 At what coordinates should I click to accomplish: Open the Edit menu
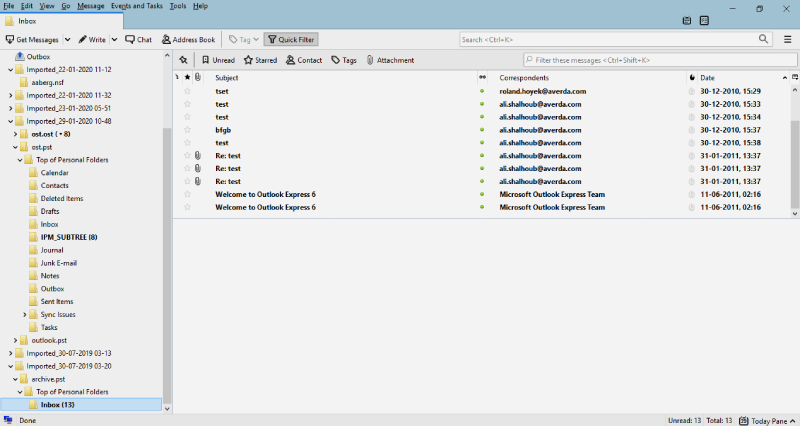[x=27, y=6]
